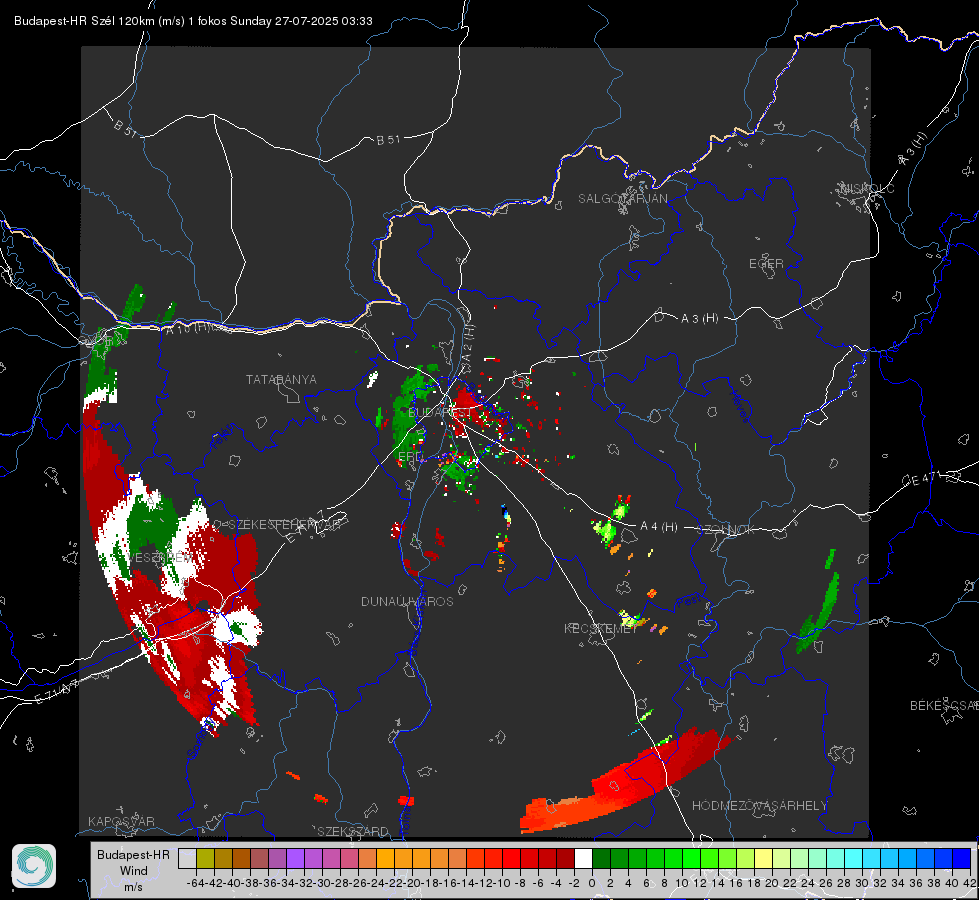Click the Budapest-HR Wind m/s legend title
Screen dimensions: 979x900
click(x=133, y=871)
